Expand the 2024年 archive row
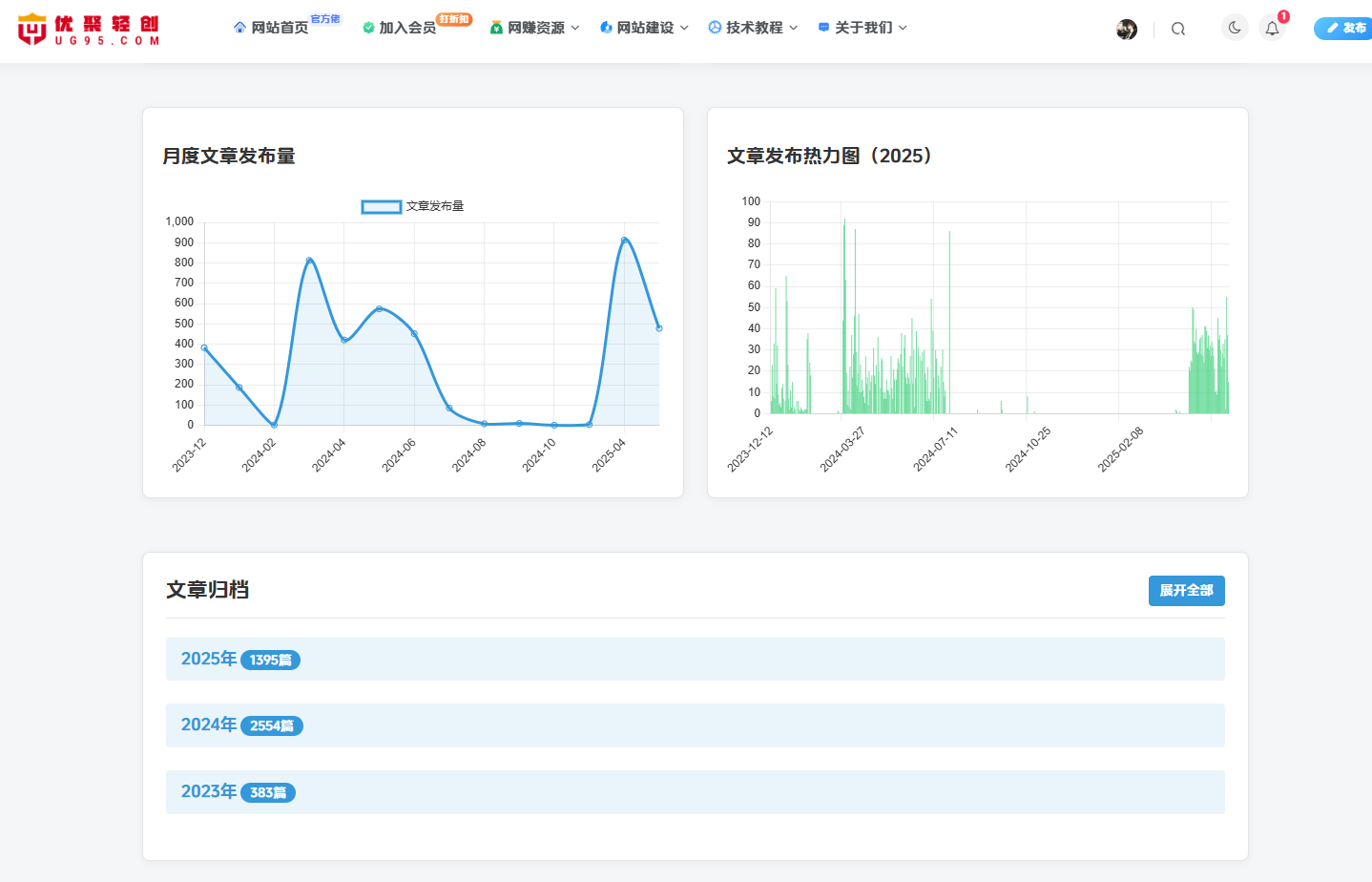 click(x=695, y=725)
